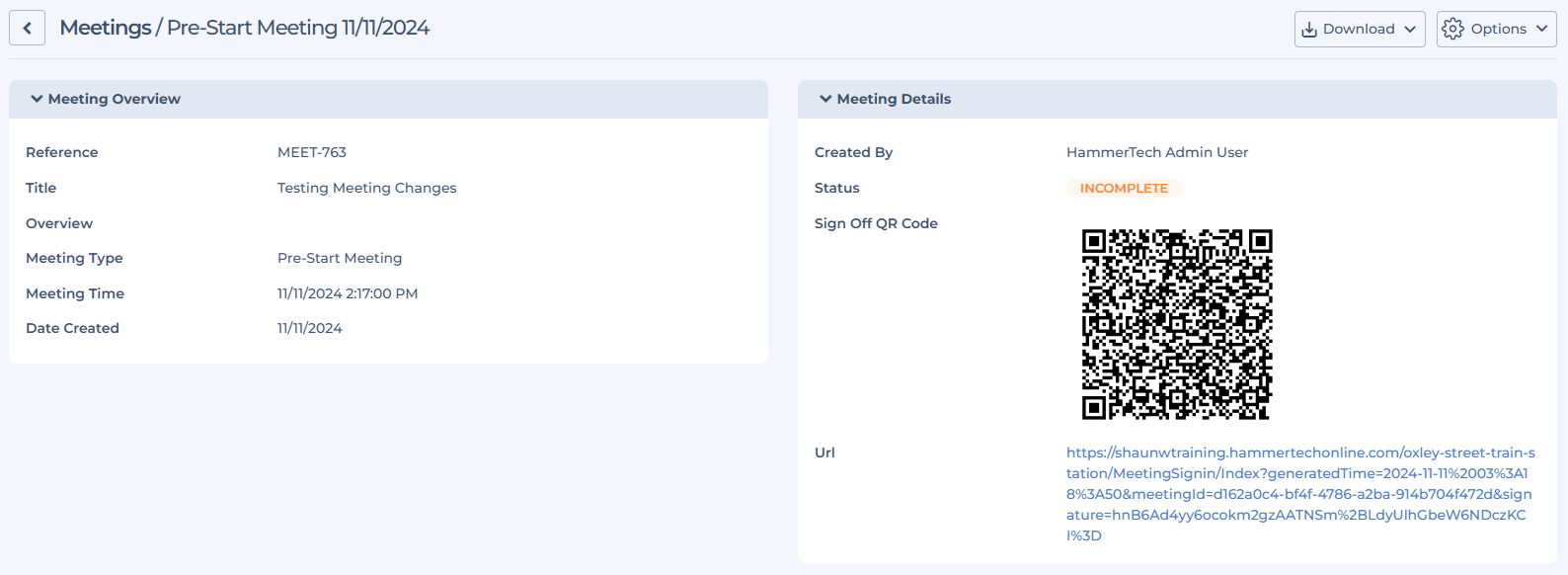Collapse the Meeting Details chevron
The width and height of the screenshot is (1568, 575).
point(825,99)
